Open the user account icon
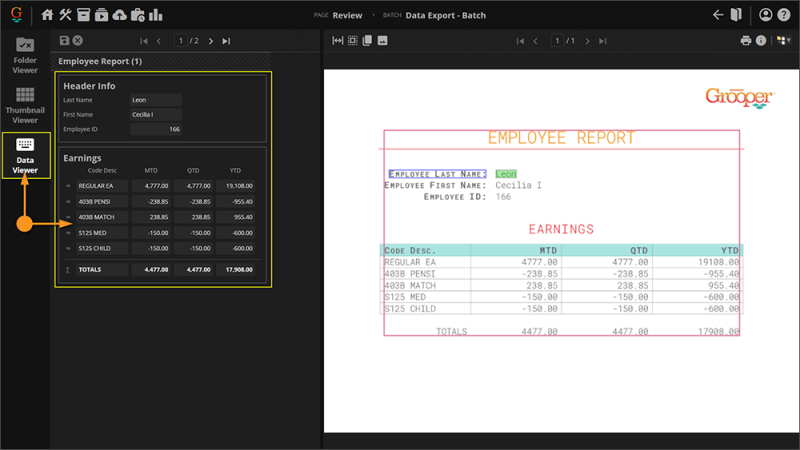Image resolution: width=800 pixels, height=450 pixels. [x=765, y=15]
